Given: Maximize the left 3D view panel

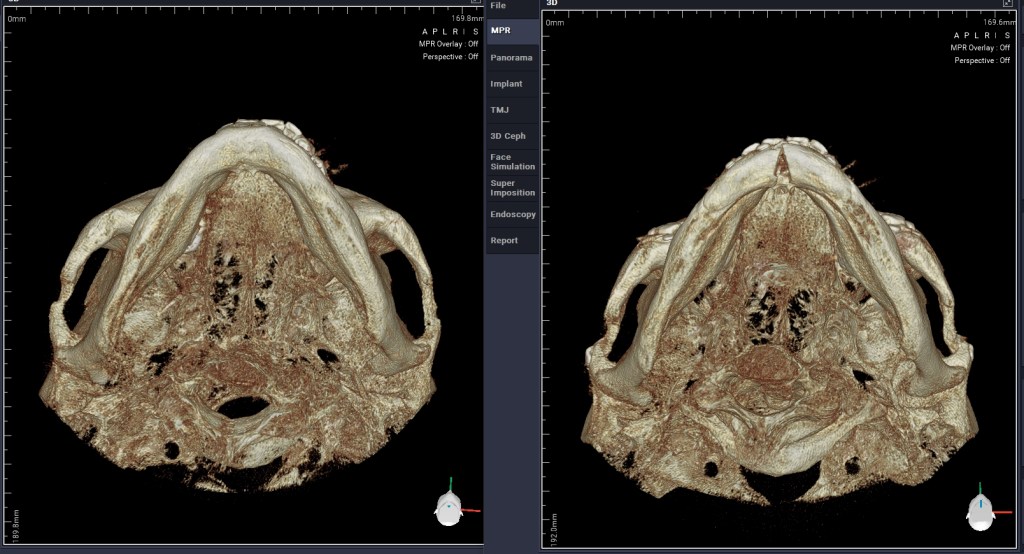Looking at the screenshot, I should 476,3.
